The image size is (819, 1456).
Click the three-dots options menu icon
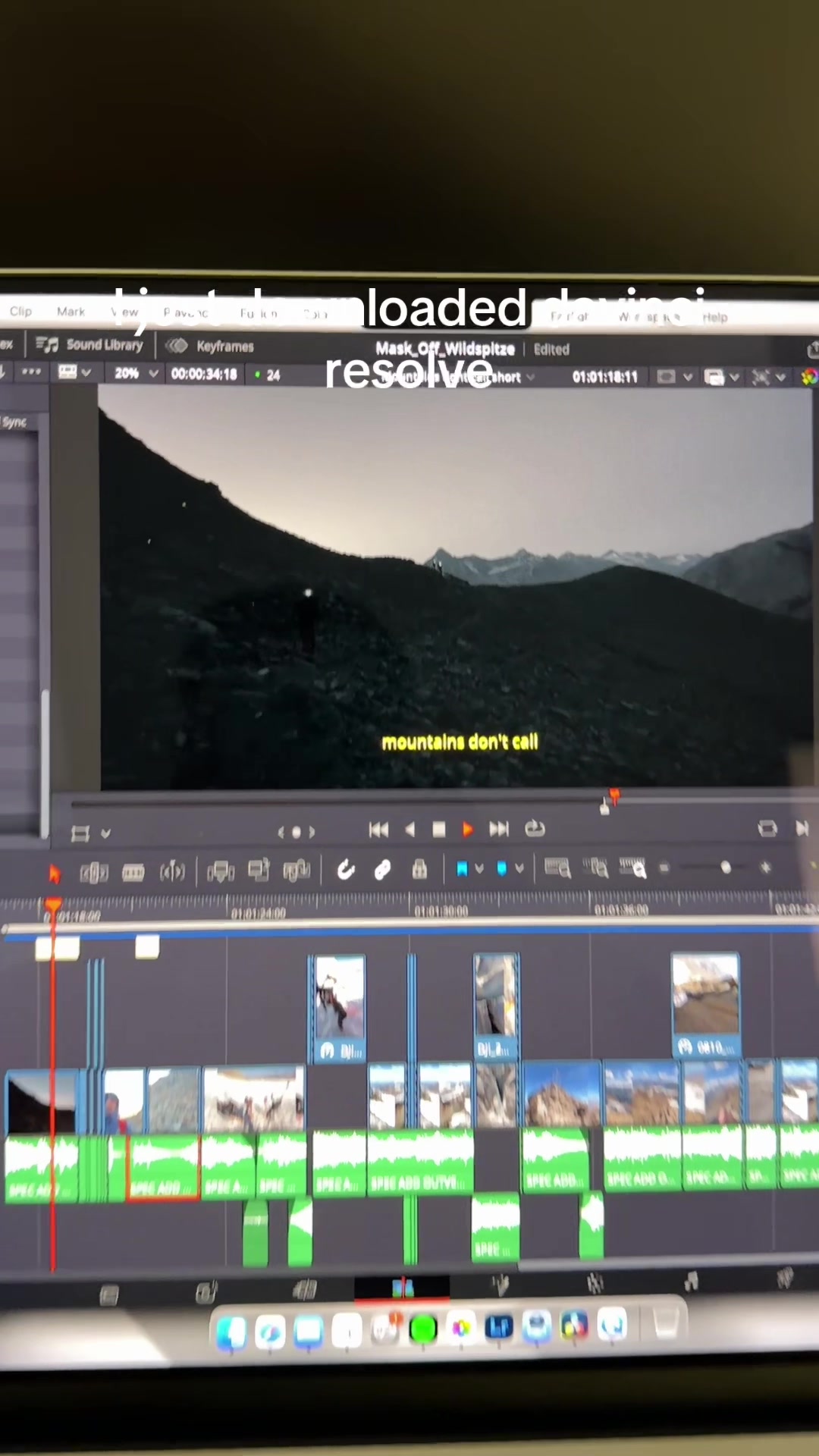pyautogui.click(x=32, y=372)
